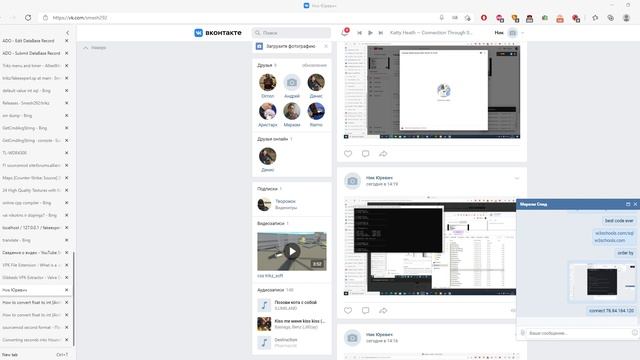
Task: Play the track Позови кота с собой
Action: (296, 302)
